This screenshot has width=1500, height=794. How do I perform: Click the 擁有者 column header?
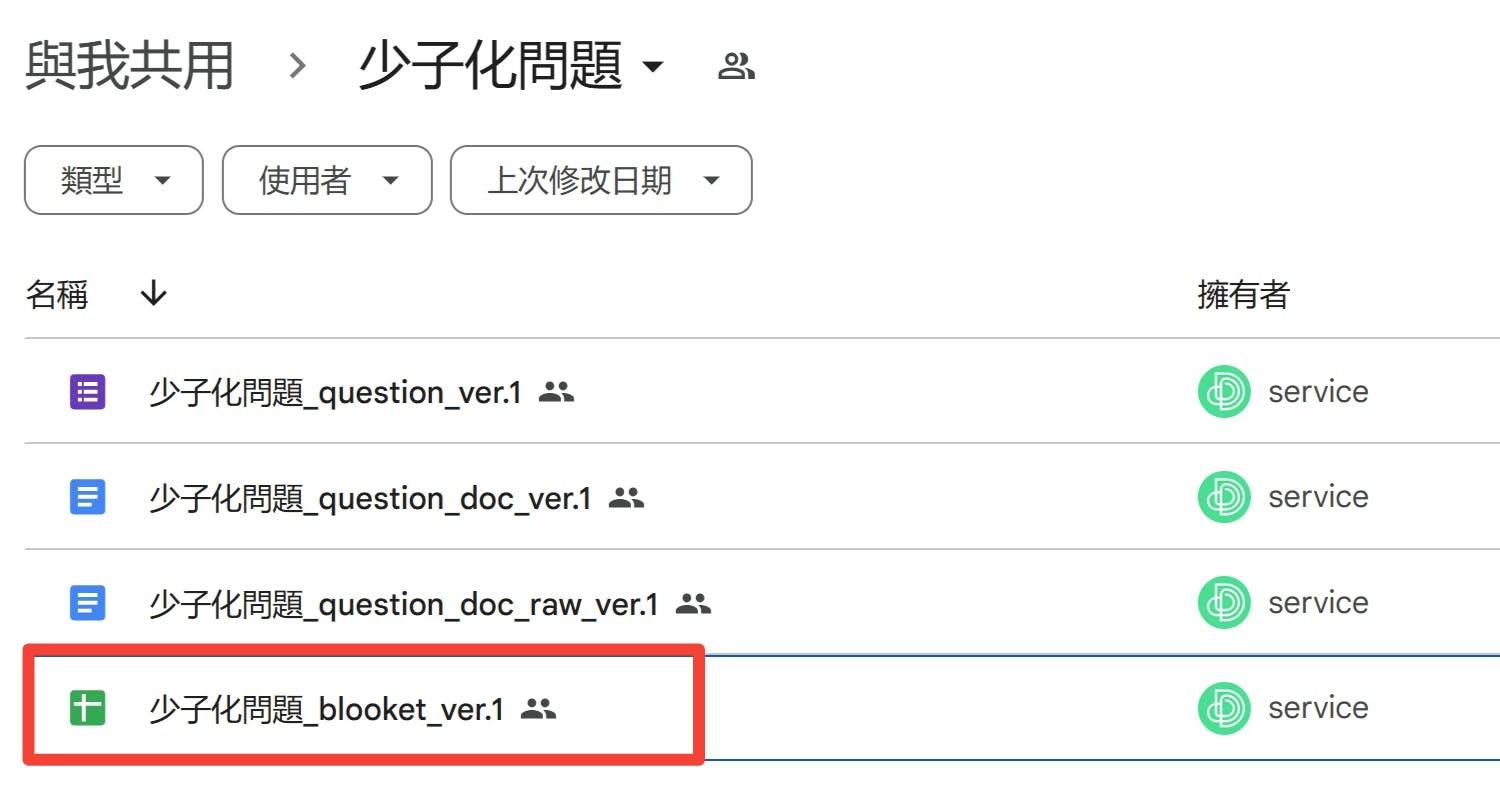pos(1244,294)
